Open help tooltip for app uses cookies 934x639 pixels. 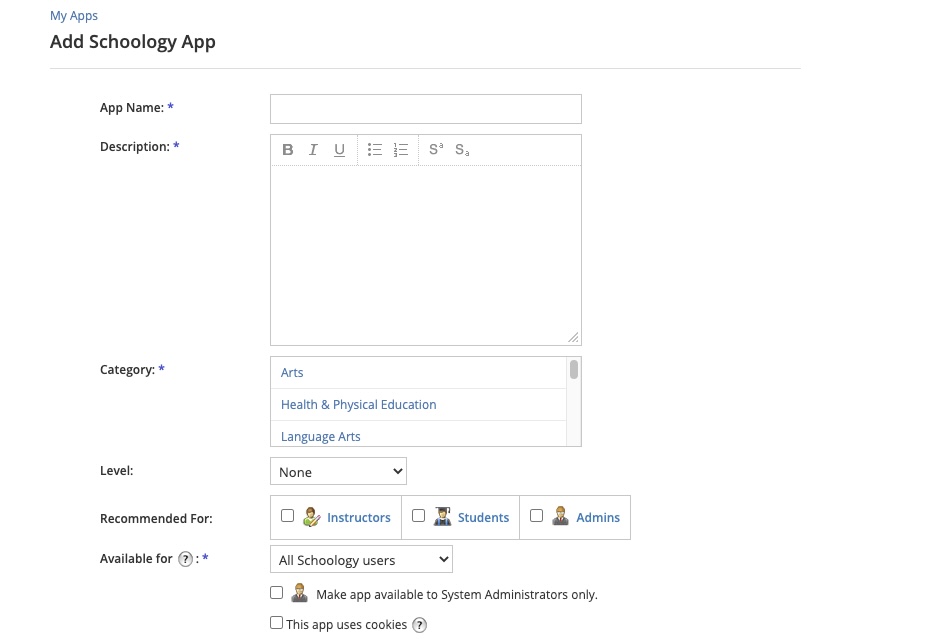420,625
